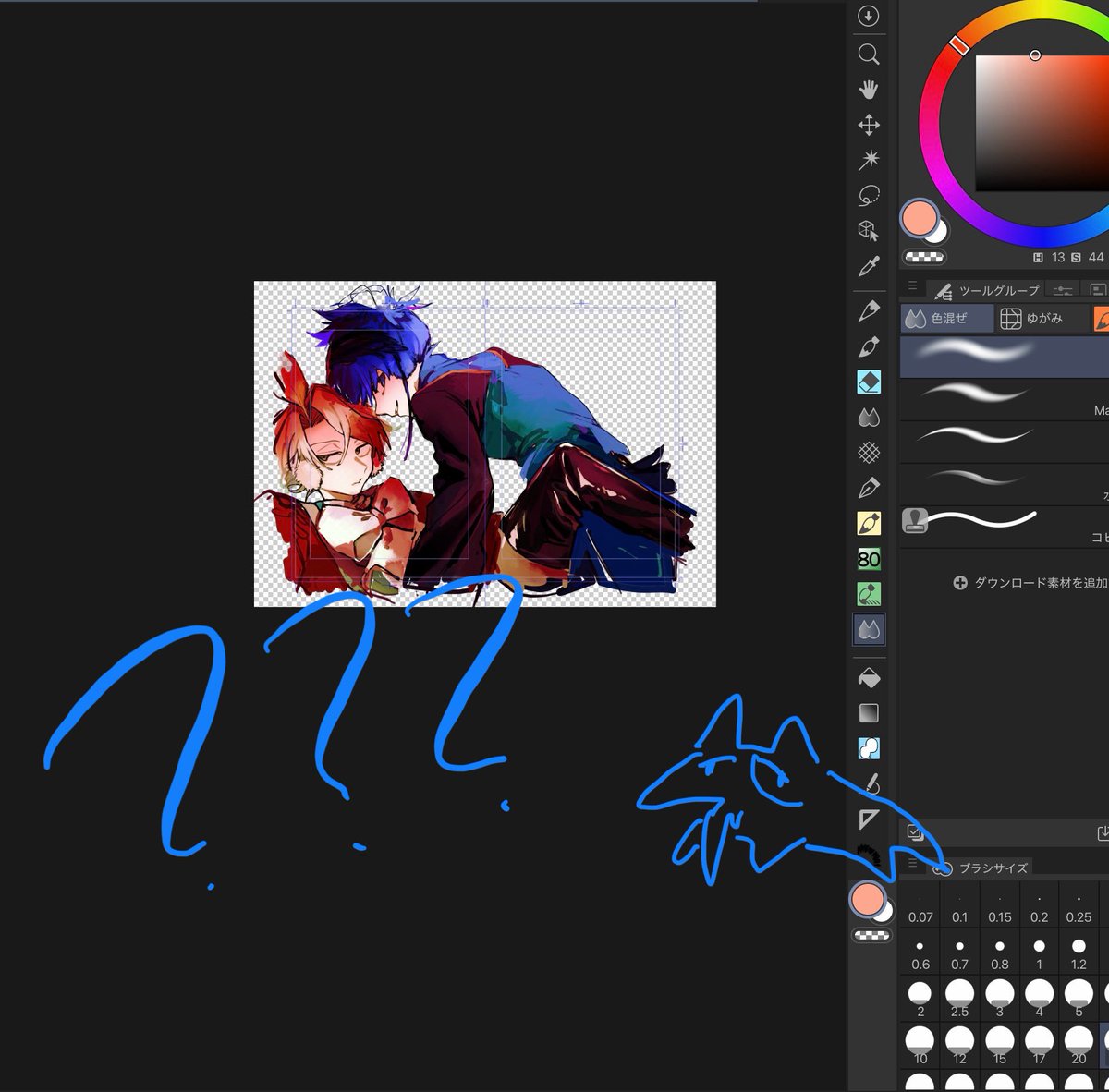Screen dimensions: 1109x1092
Task: Click ダウンロード素材を追加 button
Action: click(x=1030, y=583)
